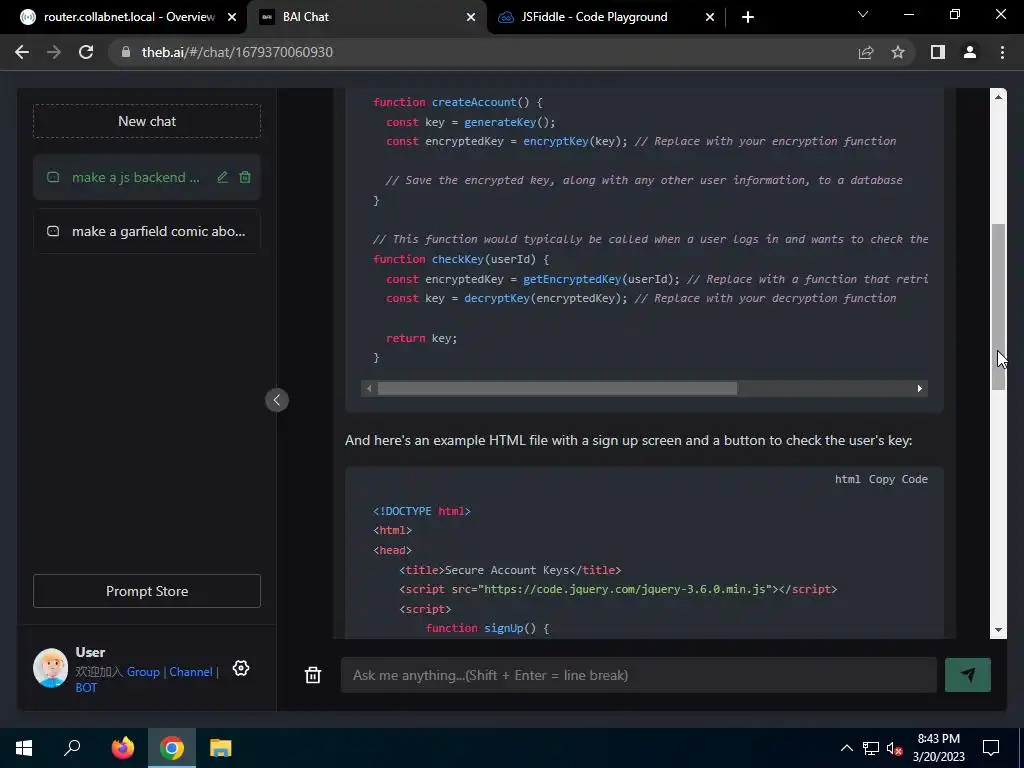Share this page with the share icon
1024x768 pixels.
click(866, 52)
